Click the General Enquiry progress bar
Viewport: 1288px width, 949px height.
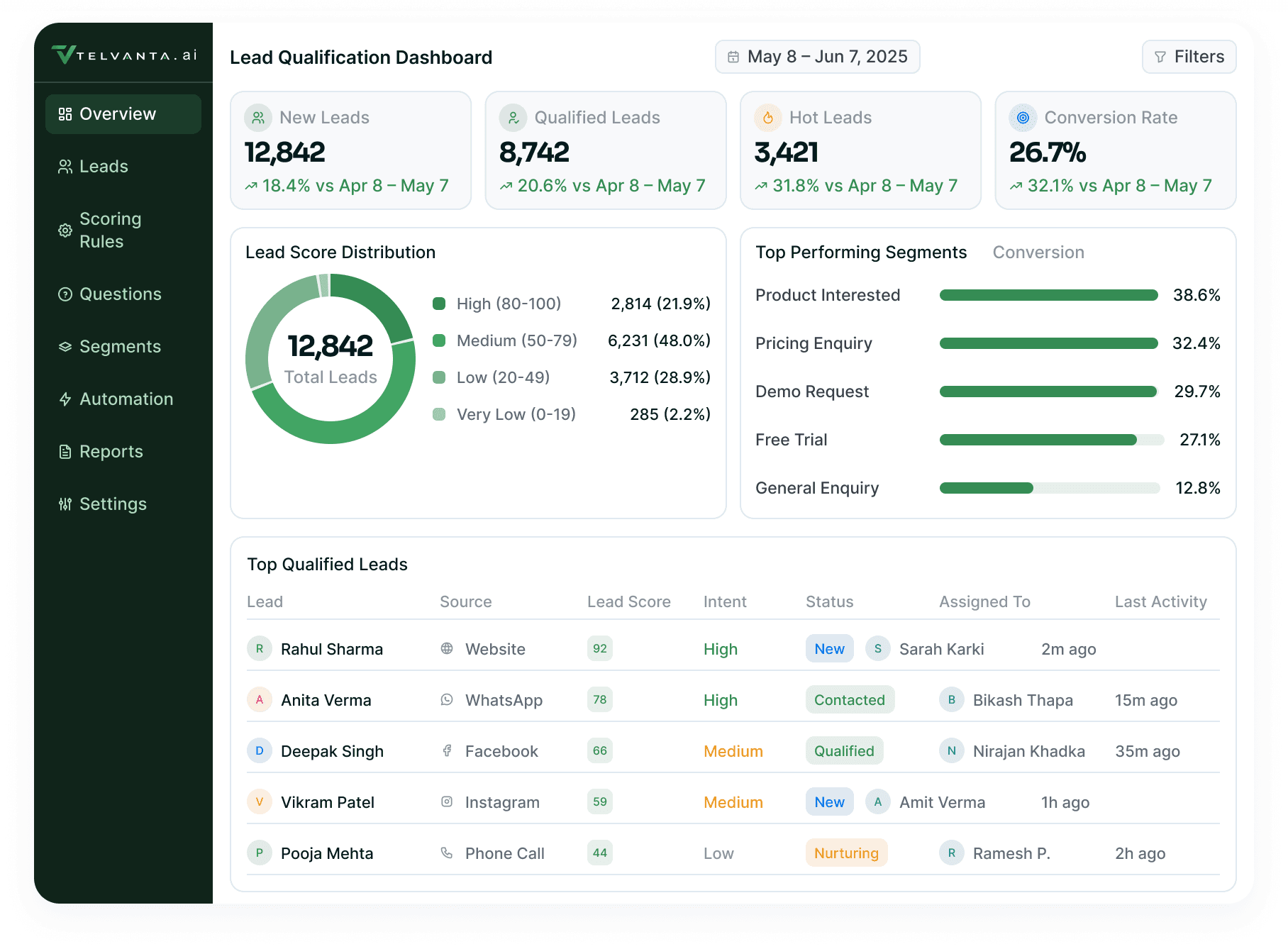(1050, 488)
